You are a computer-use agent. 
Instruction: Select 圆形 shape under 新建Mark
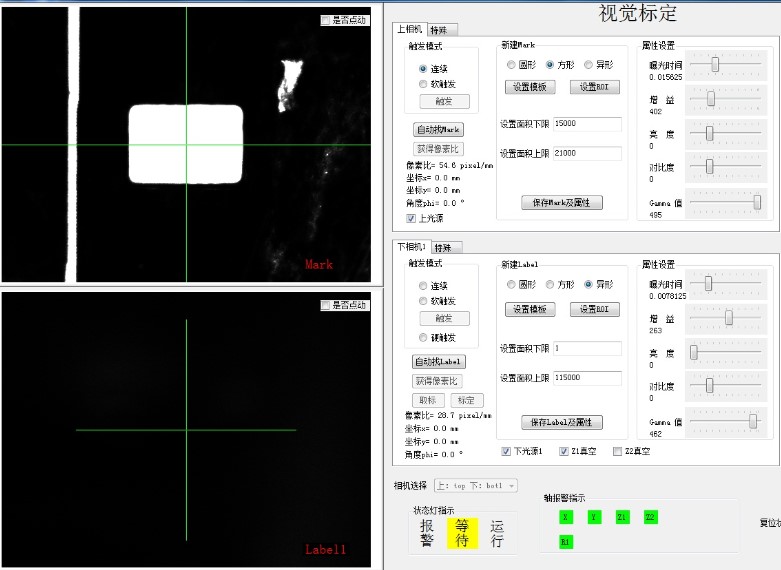coord(512,64)
